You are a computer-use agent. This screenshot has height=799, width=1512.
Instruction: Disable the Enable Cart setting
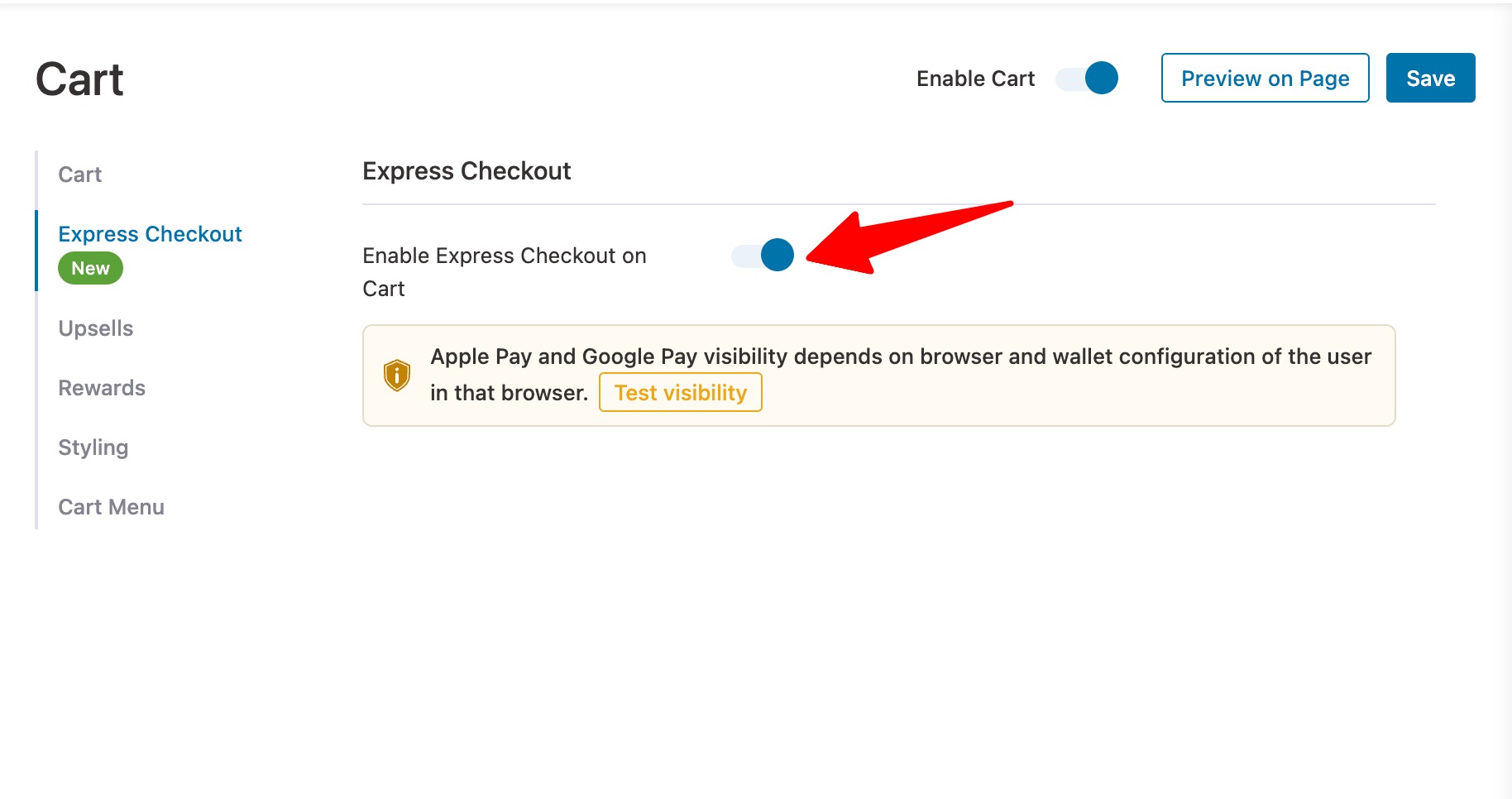[x=1085, y=79]
